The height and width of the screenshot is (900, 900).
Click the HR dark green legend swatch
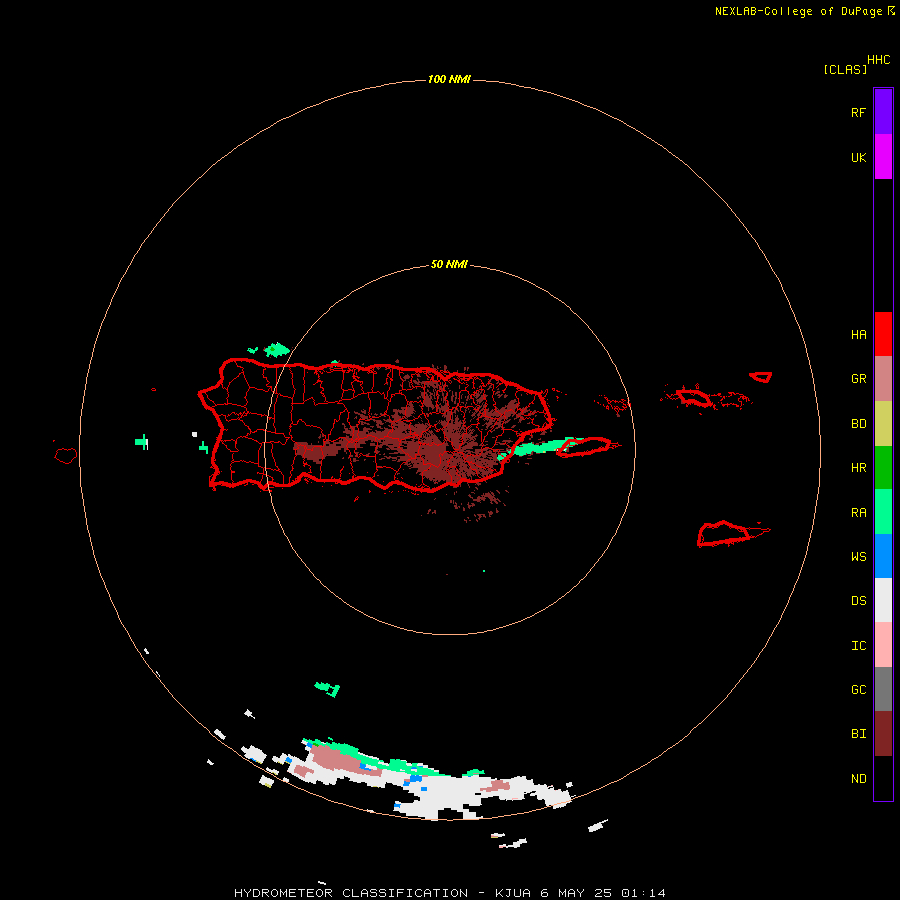[x=883, y=467]
